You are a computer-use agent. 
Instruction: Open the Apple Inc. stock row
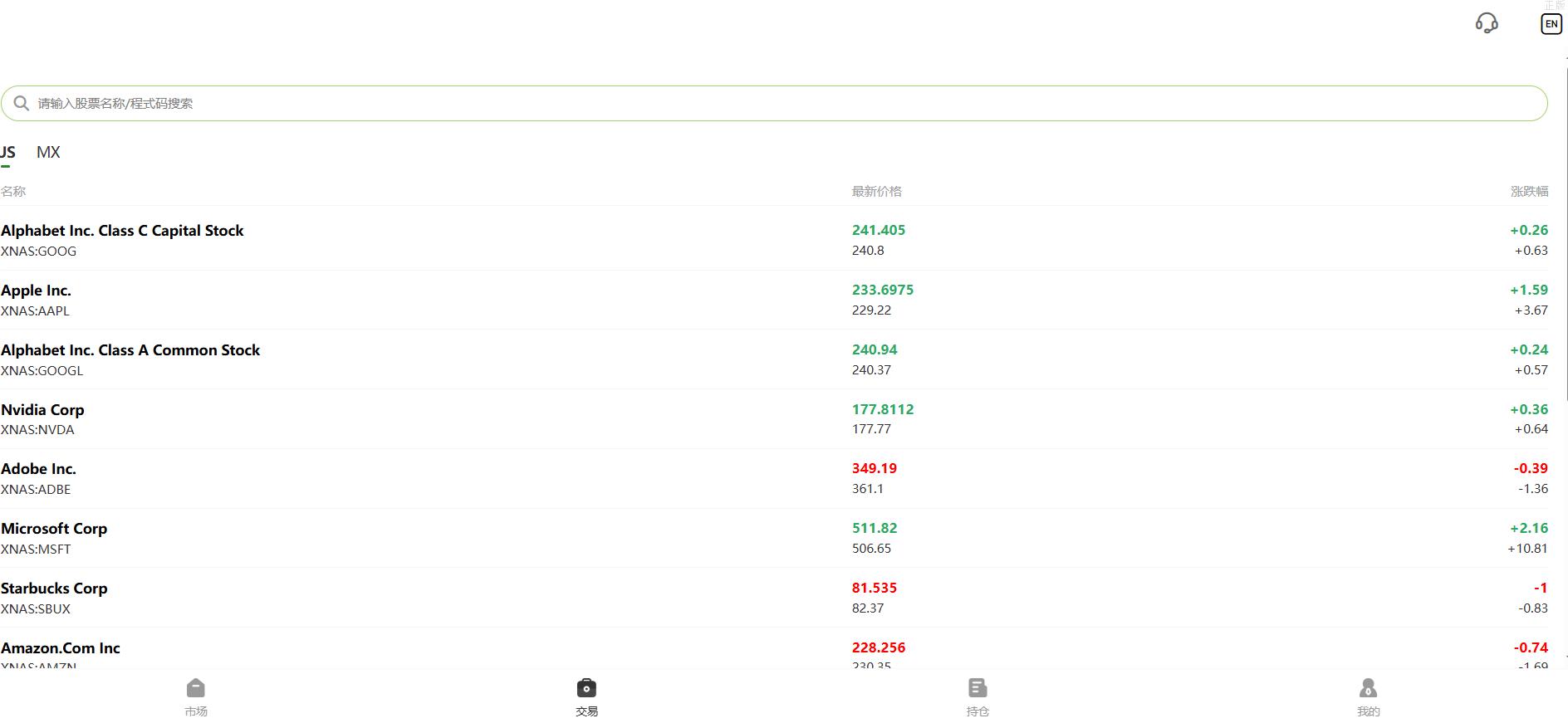pos(36,291)
